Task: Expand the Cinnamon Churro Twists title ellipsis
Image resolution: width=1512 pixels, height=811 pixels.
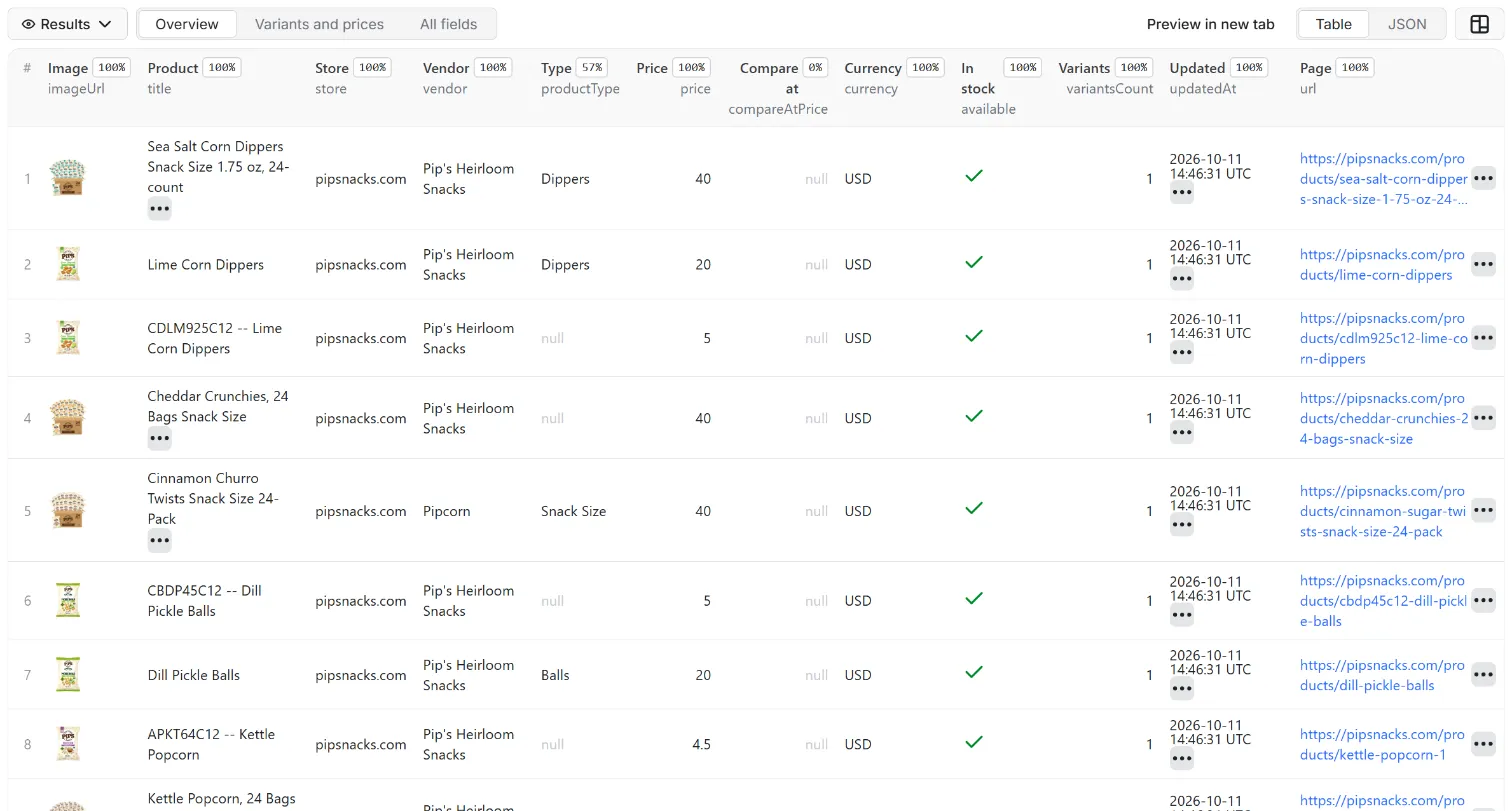Action: 159,541
